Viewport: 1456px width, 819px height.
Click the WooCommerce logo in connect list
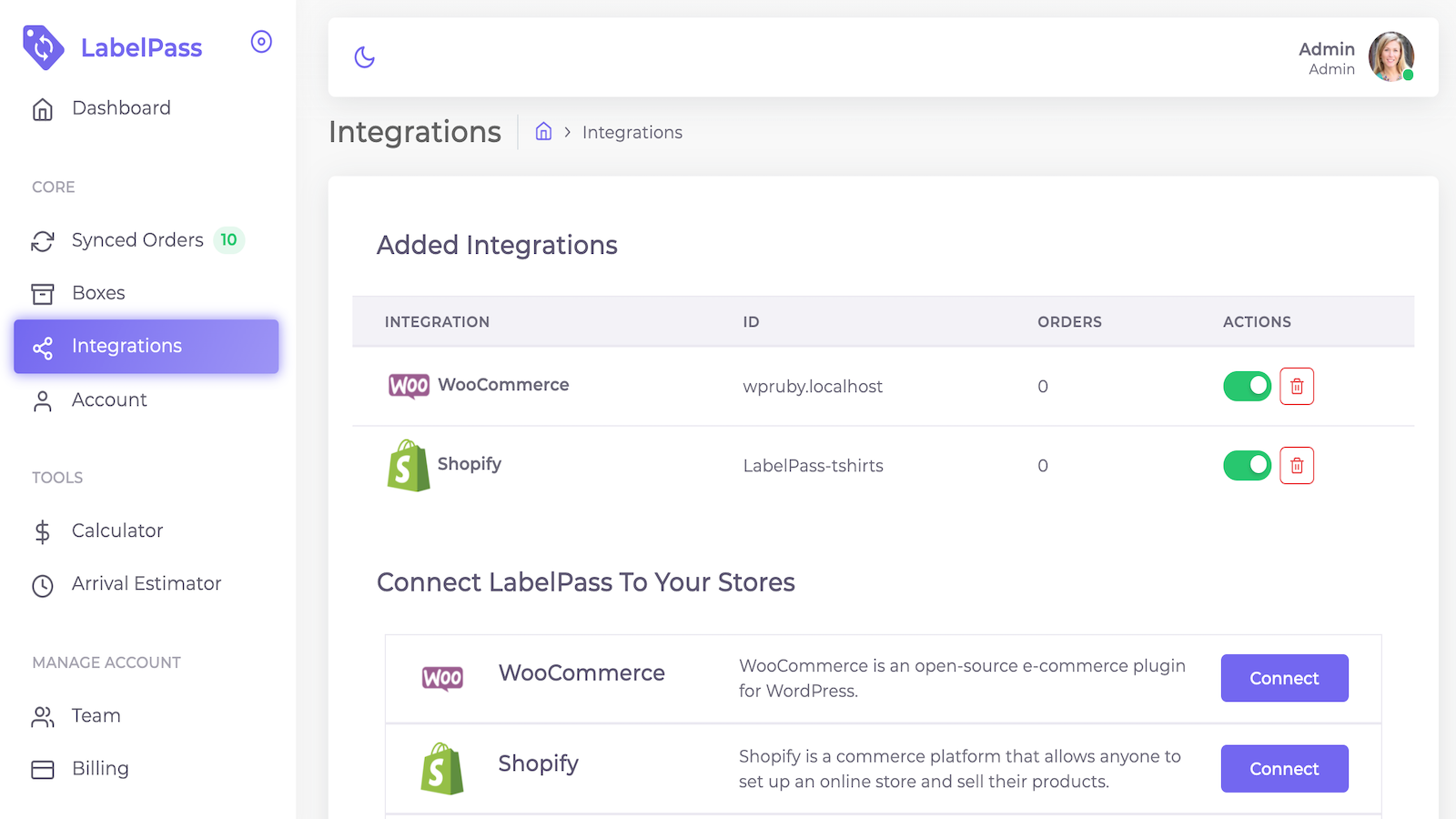(442, 678)
